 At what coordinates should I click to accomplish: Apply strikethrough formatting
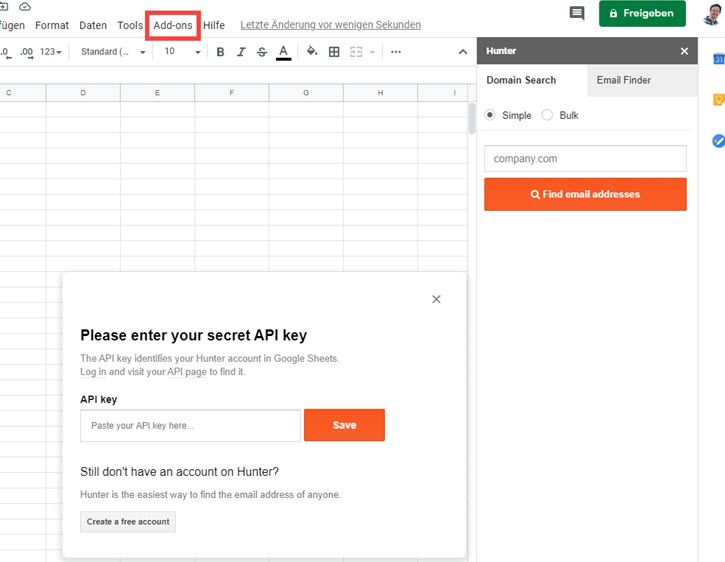(x=262, y=52)
